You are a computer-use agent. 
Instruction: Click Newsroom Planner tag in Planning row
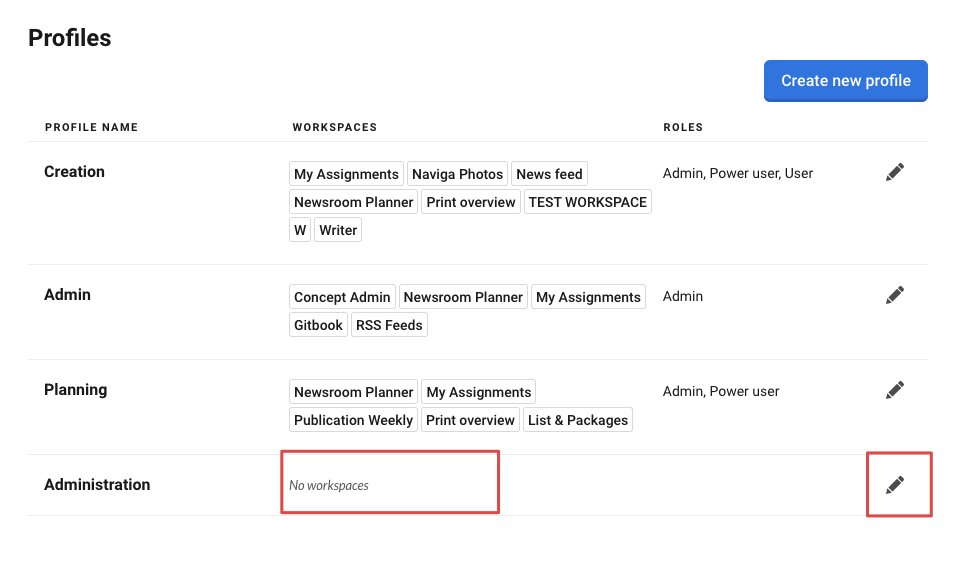353,392
